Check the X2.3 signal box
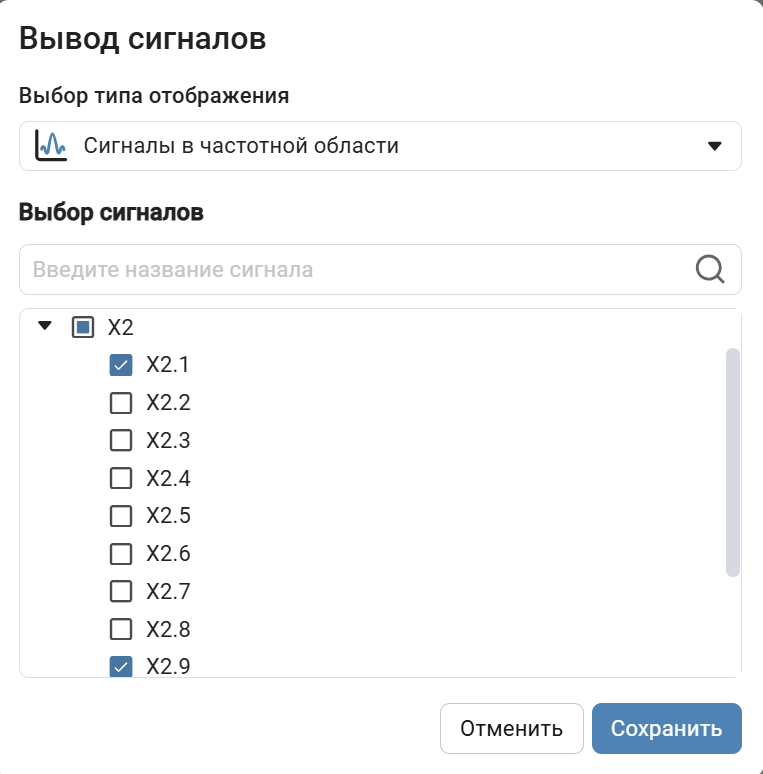This screenshot has width=763, height=774. (x=121, y=440)
